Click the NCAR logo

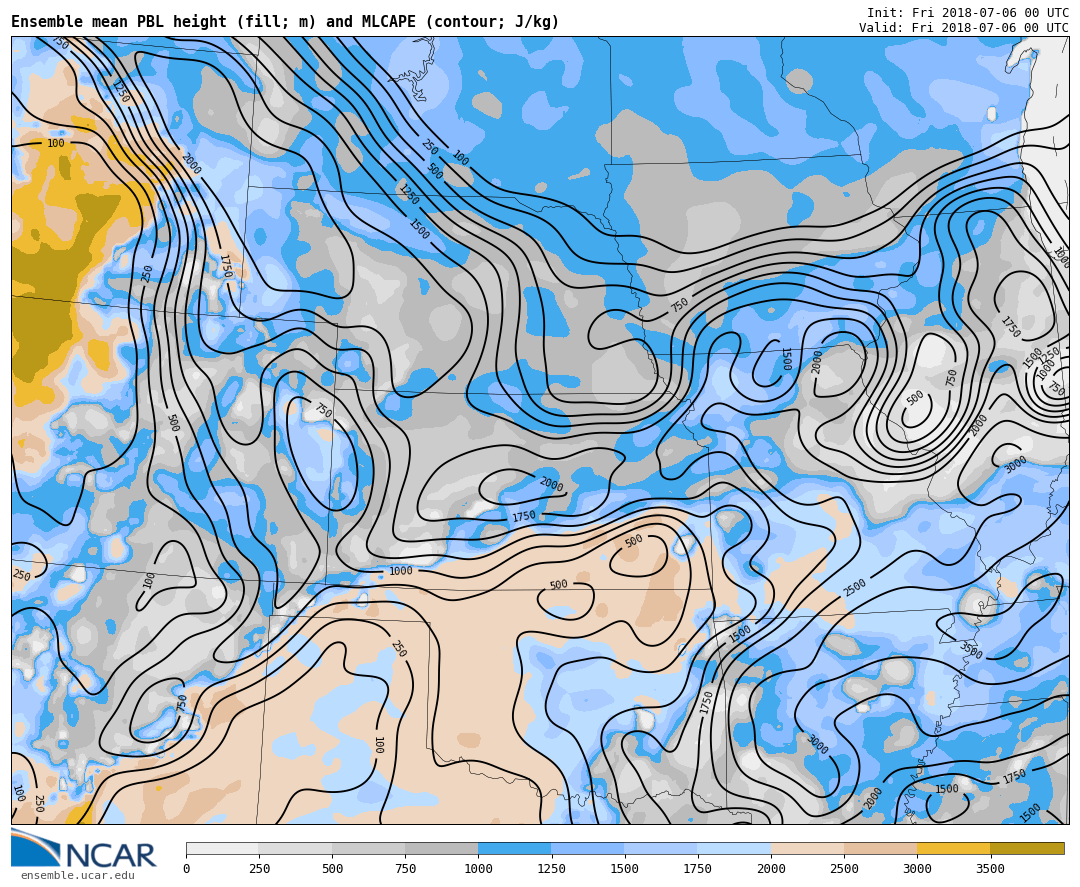[84, 849]
